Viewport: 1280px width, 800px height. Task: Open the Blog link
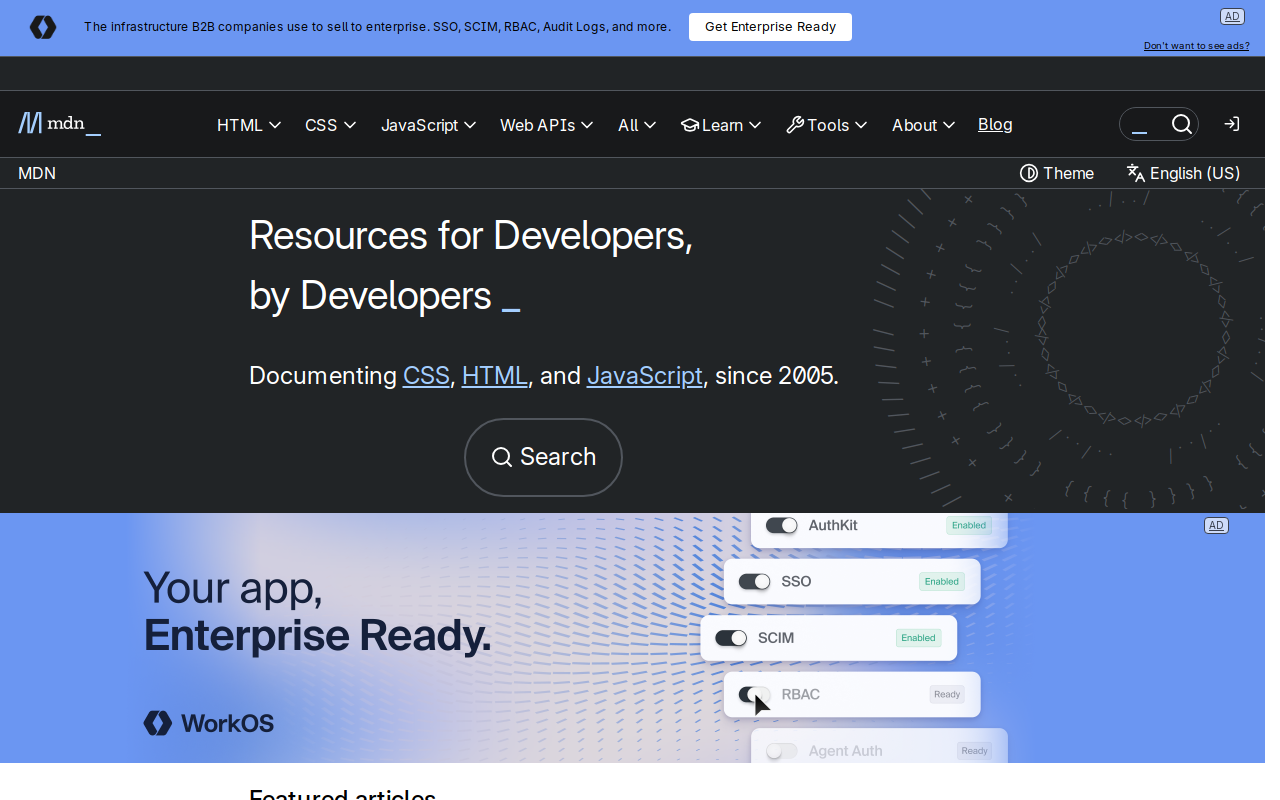[x=995, y=124]
